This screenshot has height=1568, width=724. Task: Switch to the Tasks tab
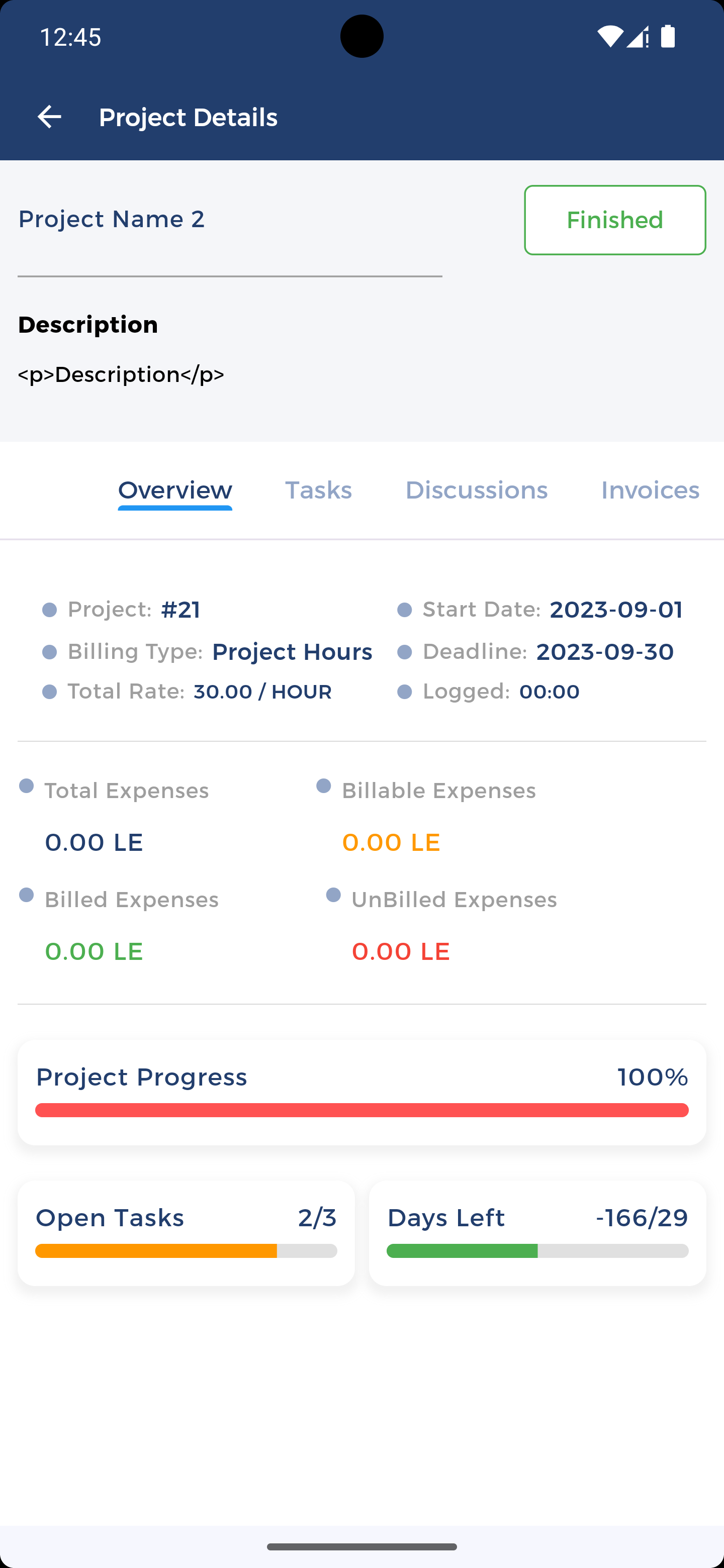(318, 490)
